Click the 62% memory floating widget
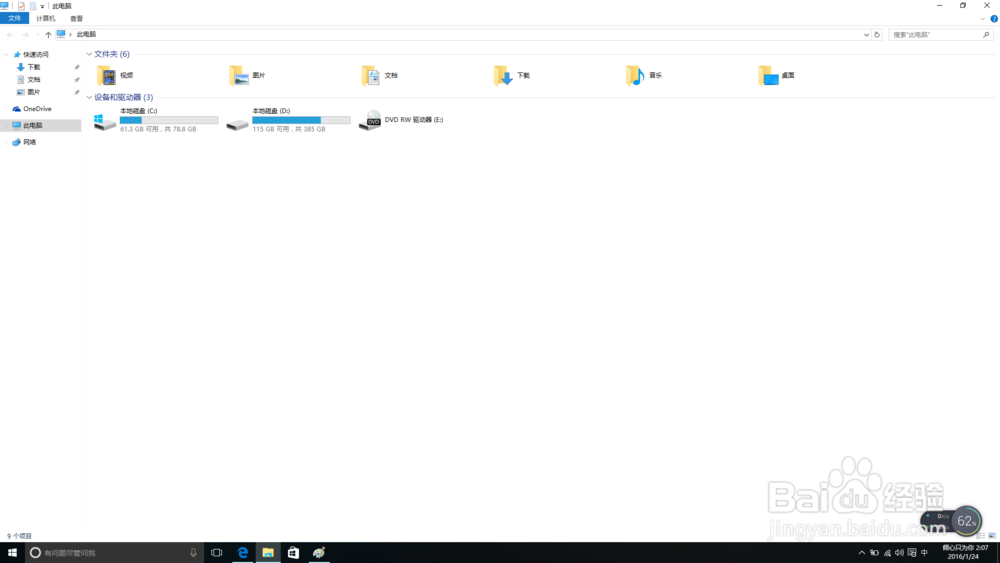The height and width of the screenshot is (563, 1000). coord(966,521)
